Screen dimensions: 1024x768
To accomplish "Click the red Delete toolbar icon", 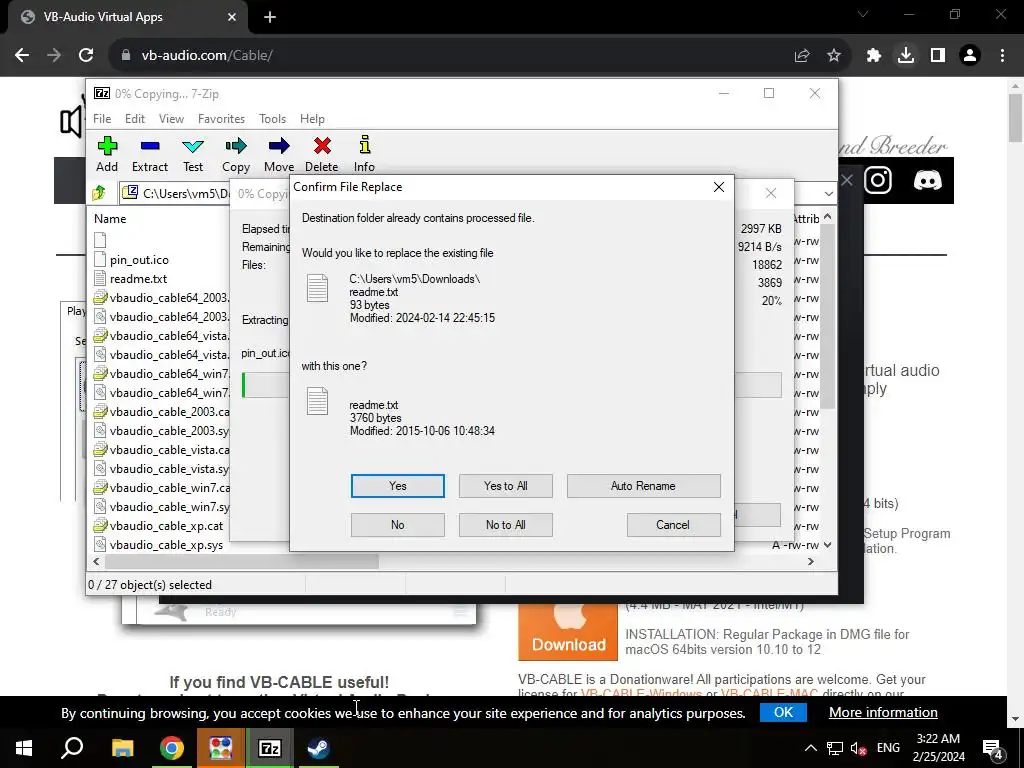I will (x=322, y=146).
